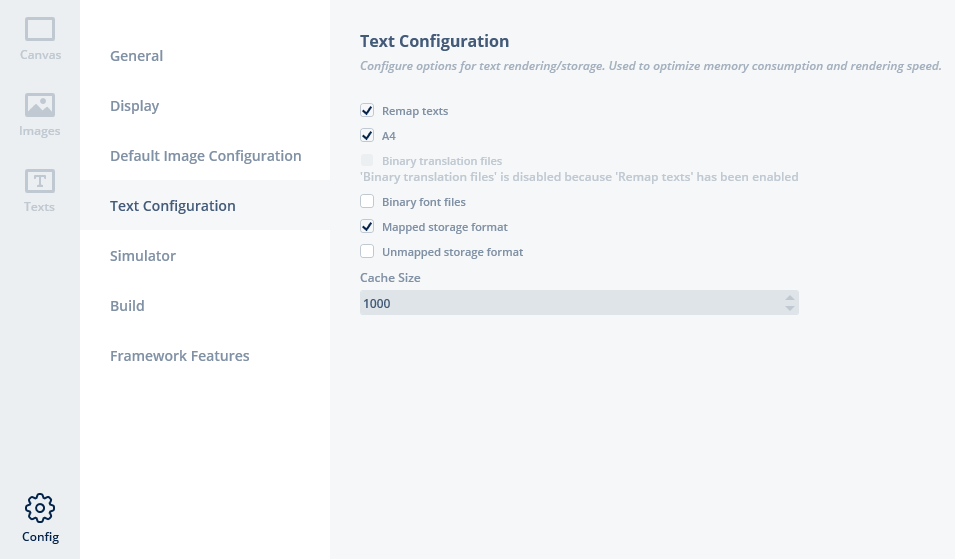Open the Canvas view icon

click(40, 30)
